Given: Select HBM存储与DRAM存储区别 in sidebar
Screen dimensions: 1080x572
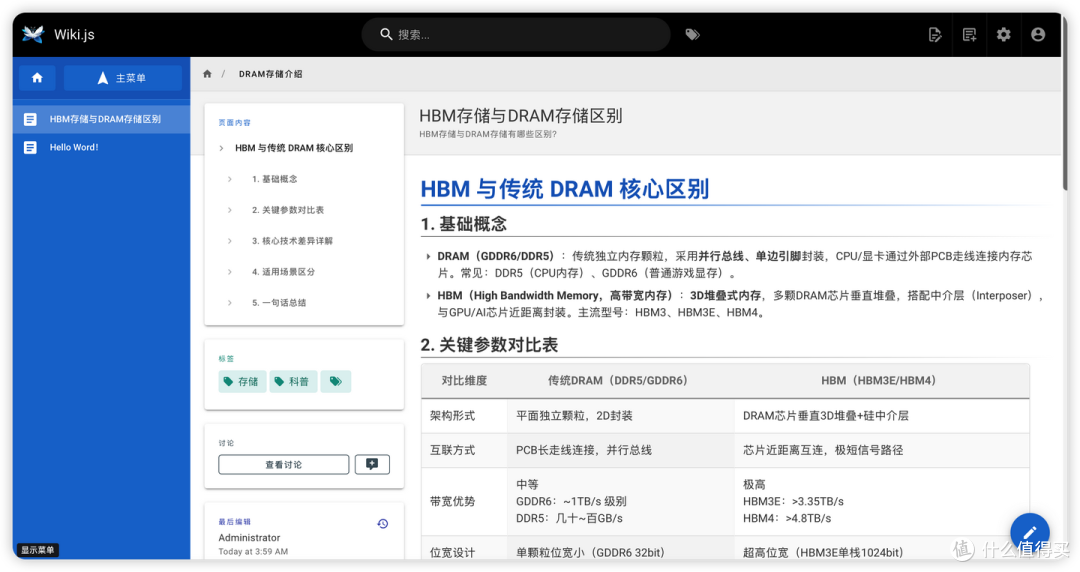Looking at the screenshot, I should point(101,119).
